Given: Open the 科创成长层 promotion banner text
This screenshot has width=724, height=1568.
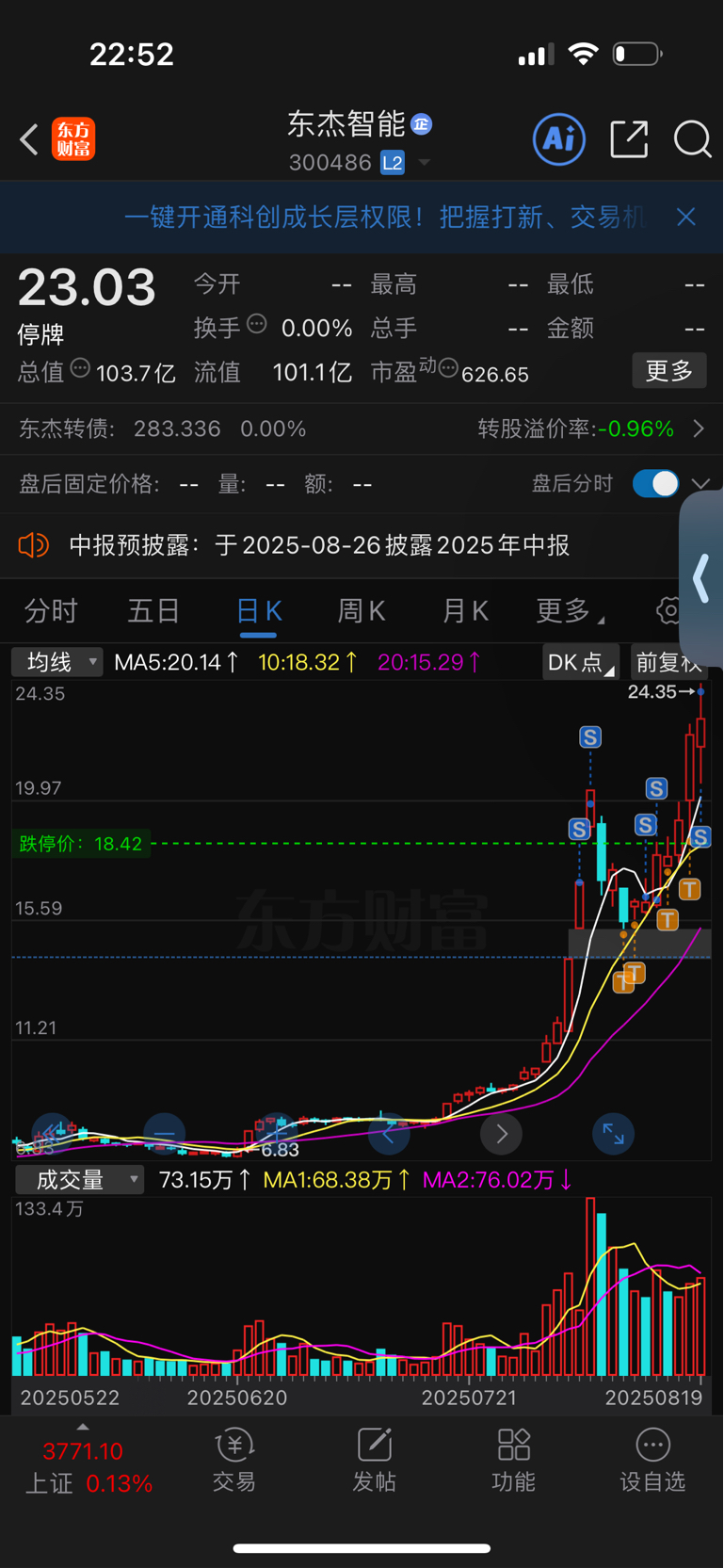Looking at the screenshot, I should [384, 218].
